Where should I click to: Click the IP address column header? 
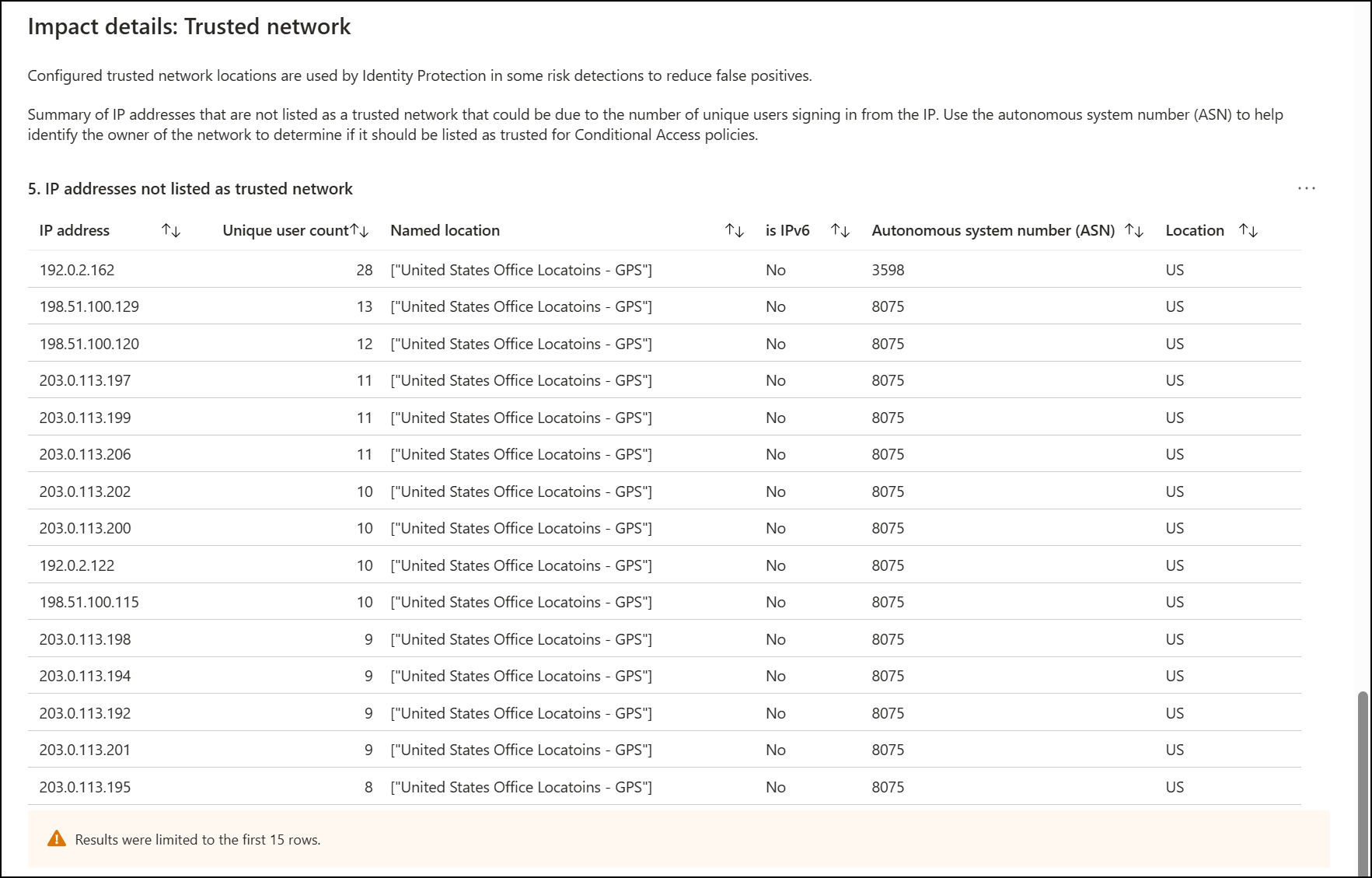pos(75,230)
